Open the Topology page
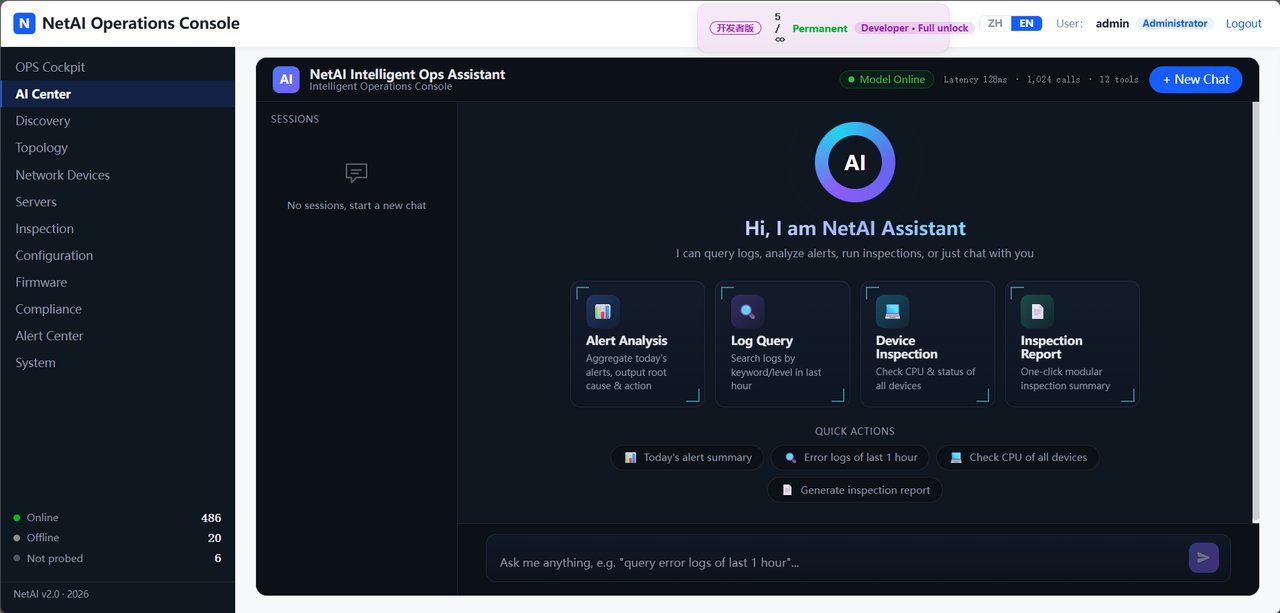 (118, 148)
